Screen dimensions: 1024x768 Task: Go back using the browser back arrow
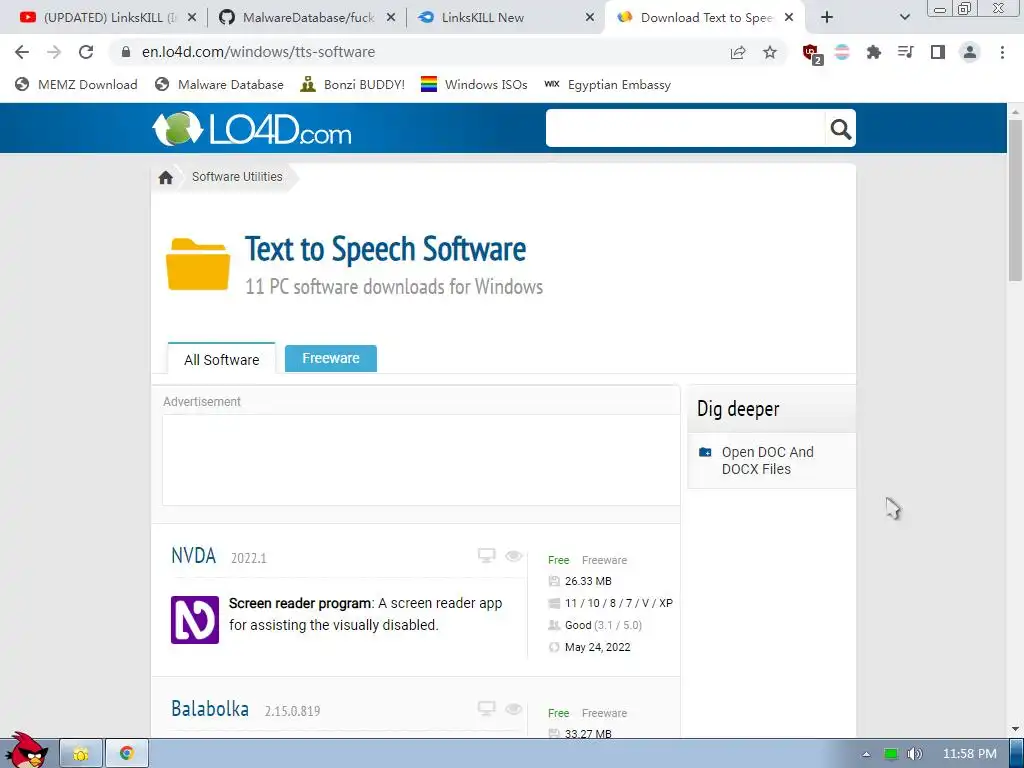pos(22,52)
